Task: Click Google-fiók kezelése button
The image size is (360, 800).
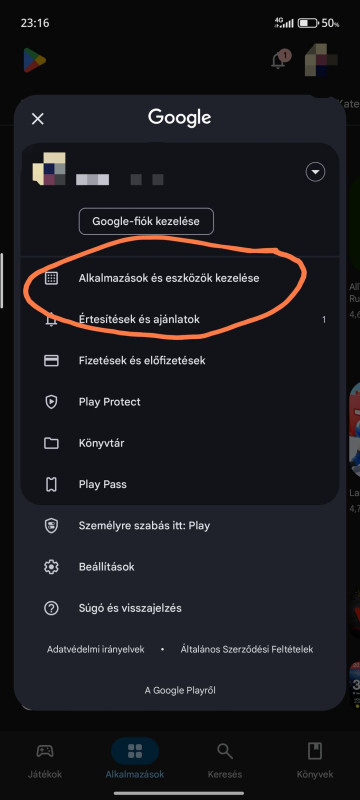Action: click(146, 221)
